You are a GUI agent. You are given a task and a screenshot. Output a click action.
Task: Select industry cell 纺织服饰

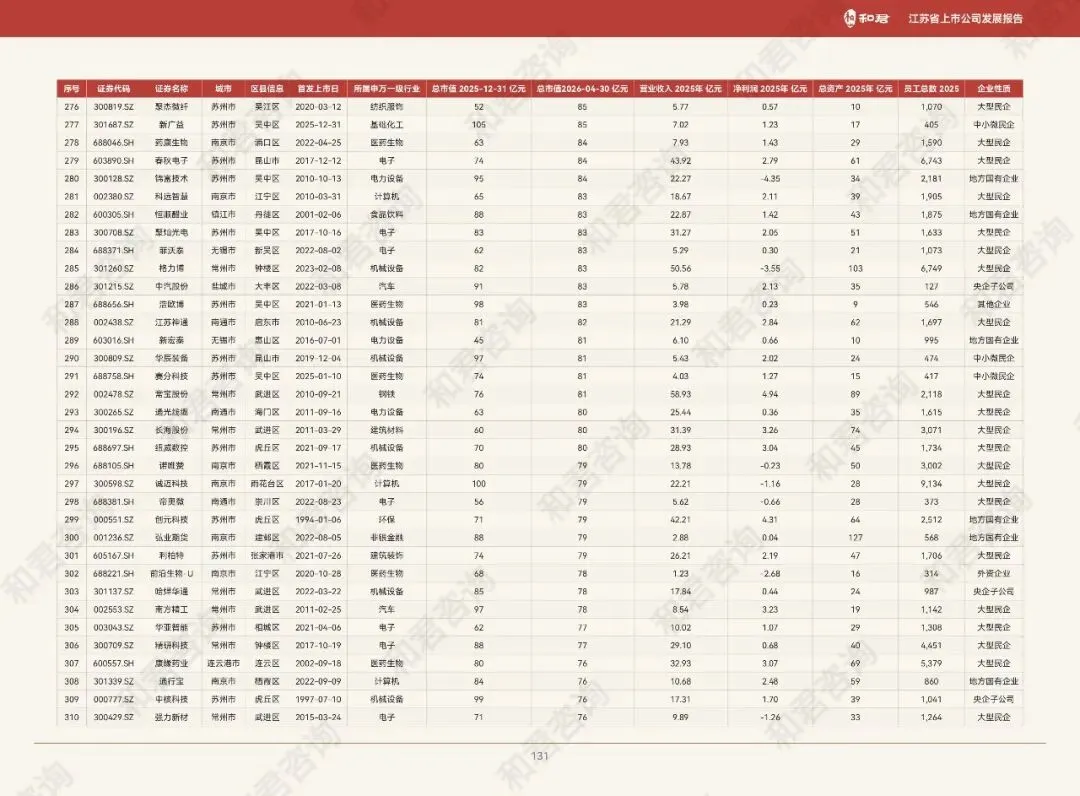(386, 107)
